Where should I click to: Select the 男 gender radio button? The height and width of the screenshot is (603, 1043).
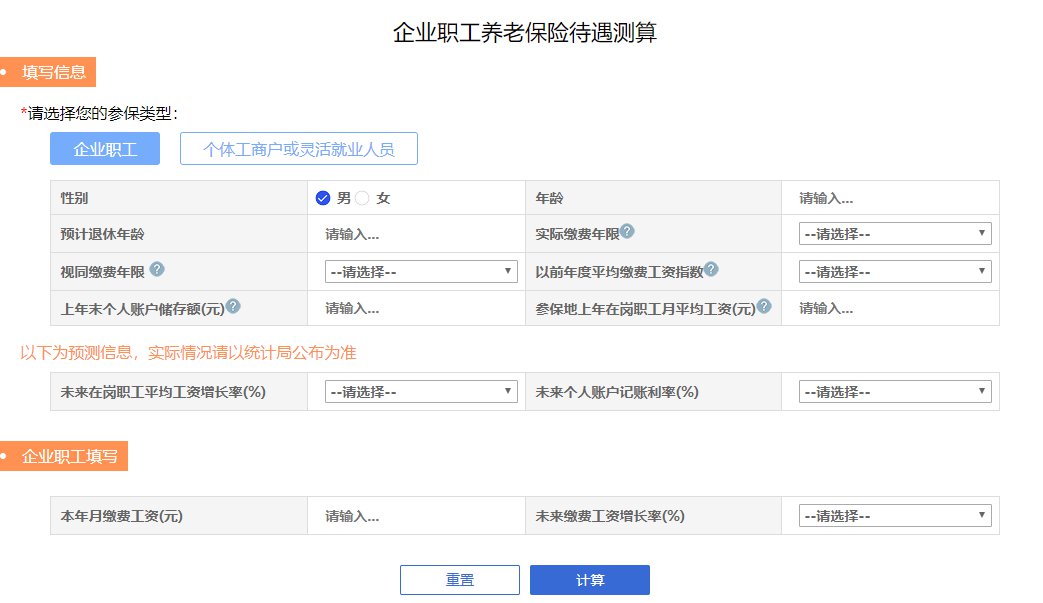click(x=323, y=198)
